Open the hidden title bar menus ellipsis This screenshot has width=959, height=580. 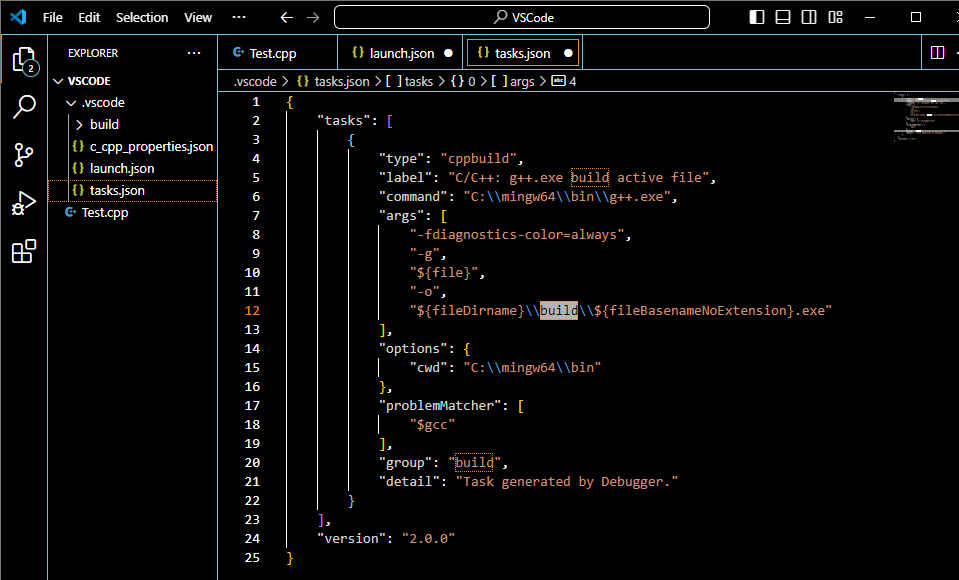(x=239, y=17)
